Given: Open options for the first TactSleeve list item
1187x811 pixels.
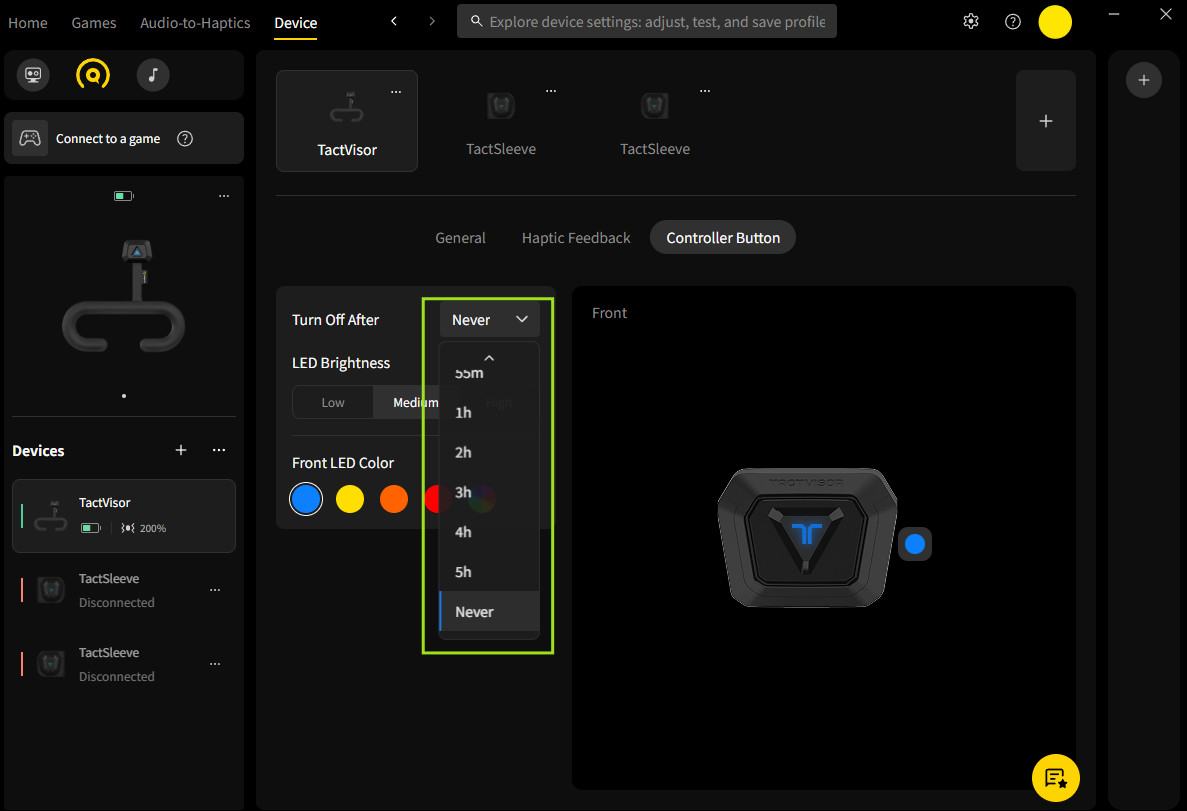Looking at the screenshot, I should point(215,590).
